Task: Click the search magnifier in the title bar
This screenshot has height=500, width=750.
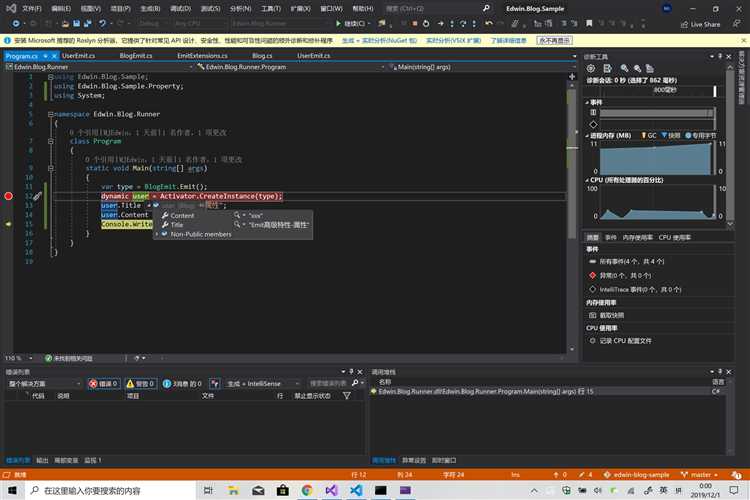Action: tap(486, 8)
